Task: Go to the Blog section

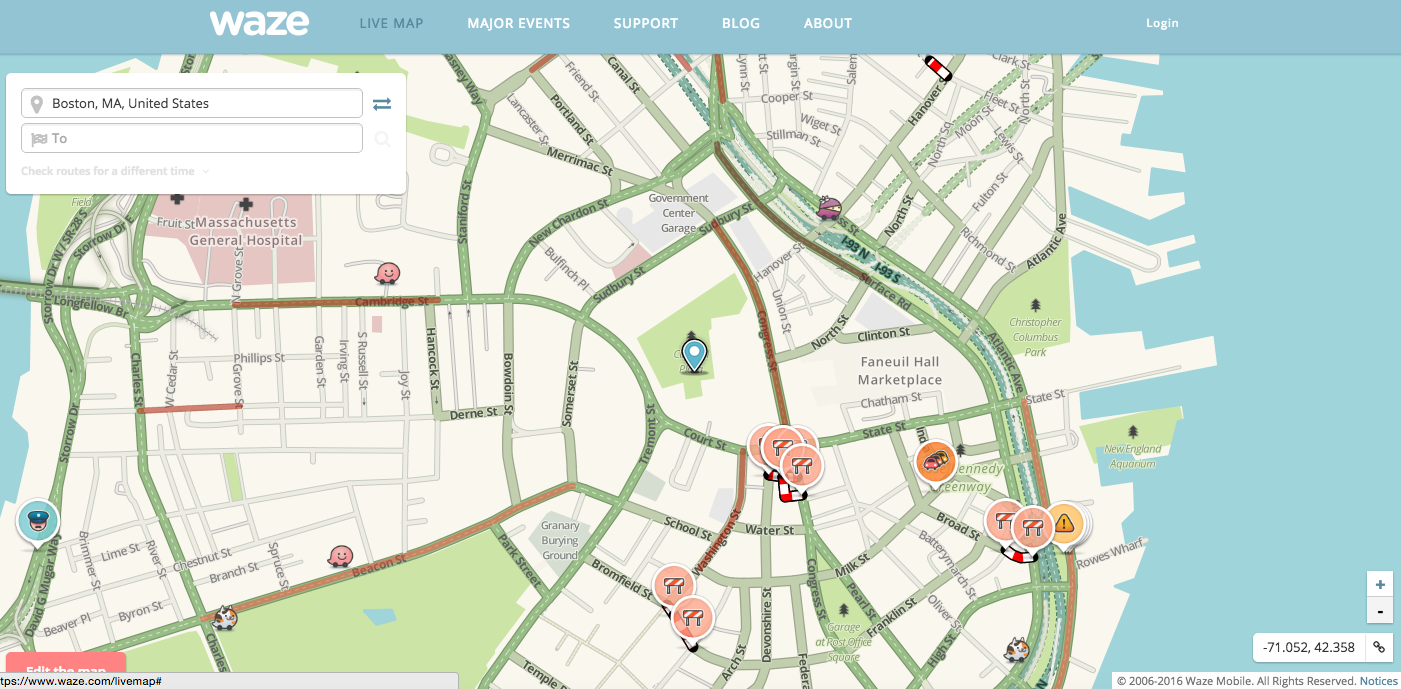Action: click(740, 23)
